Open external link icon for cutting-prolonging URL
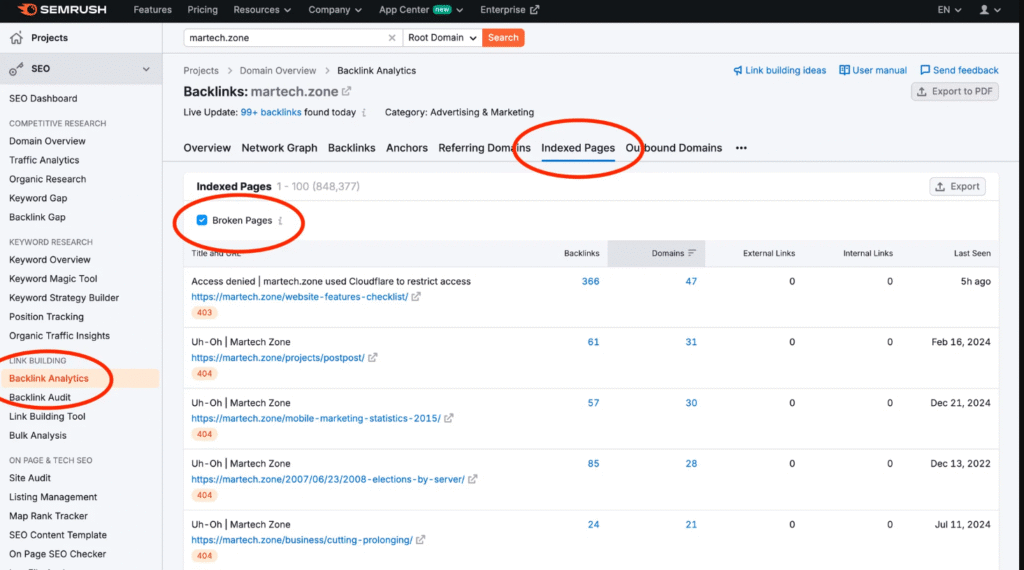Screen dimensions: 1024x570 (x=421, y=540)
